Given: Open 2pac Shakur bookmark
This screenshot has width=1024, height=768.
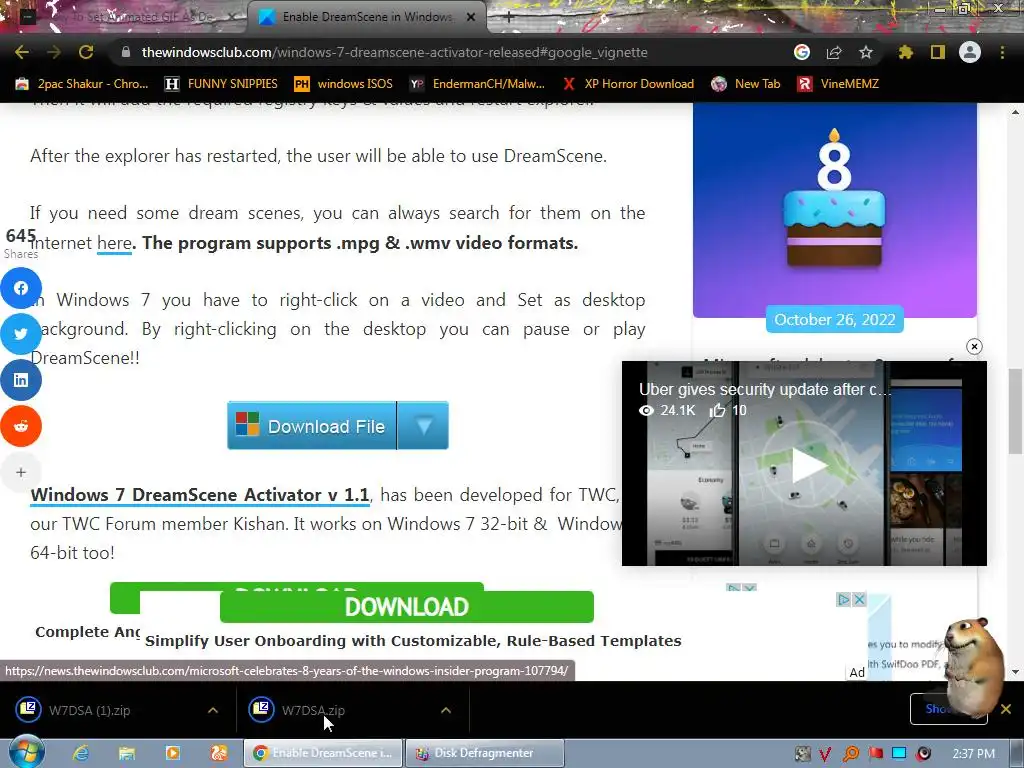Looking at the screenshot, I should point(82,84).
